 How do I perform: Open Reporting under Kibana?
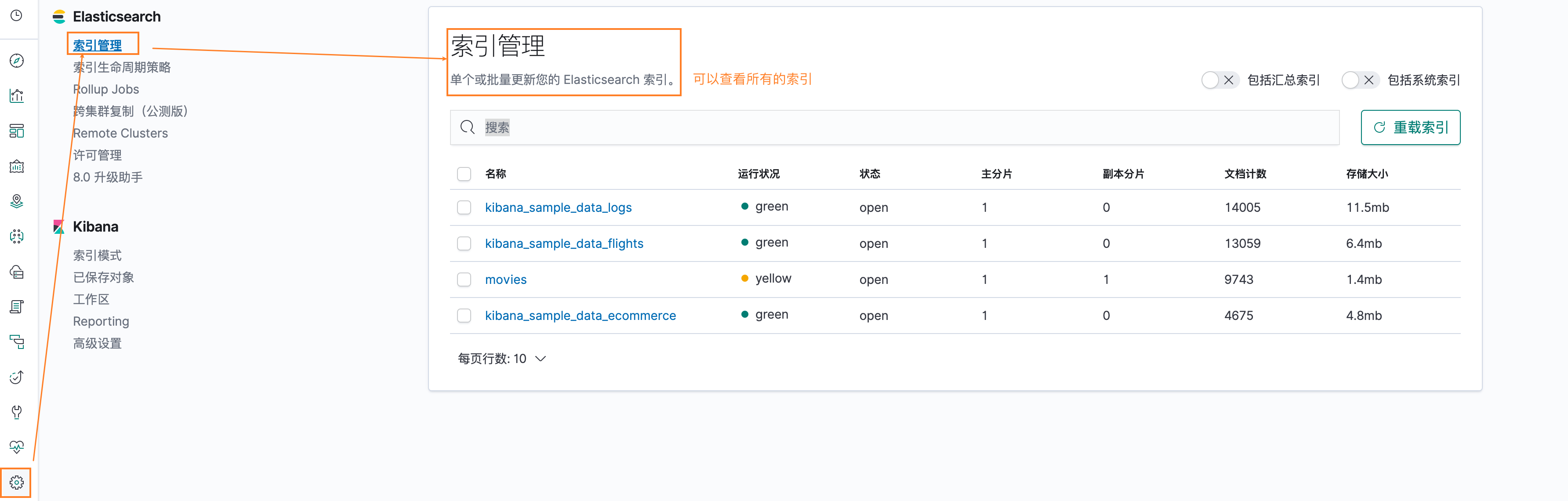pos(101,321)
